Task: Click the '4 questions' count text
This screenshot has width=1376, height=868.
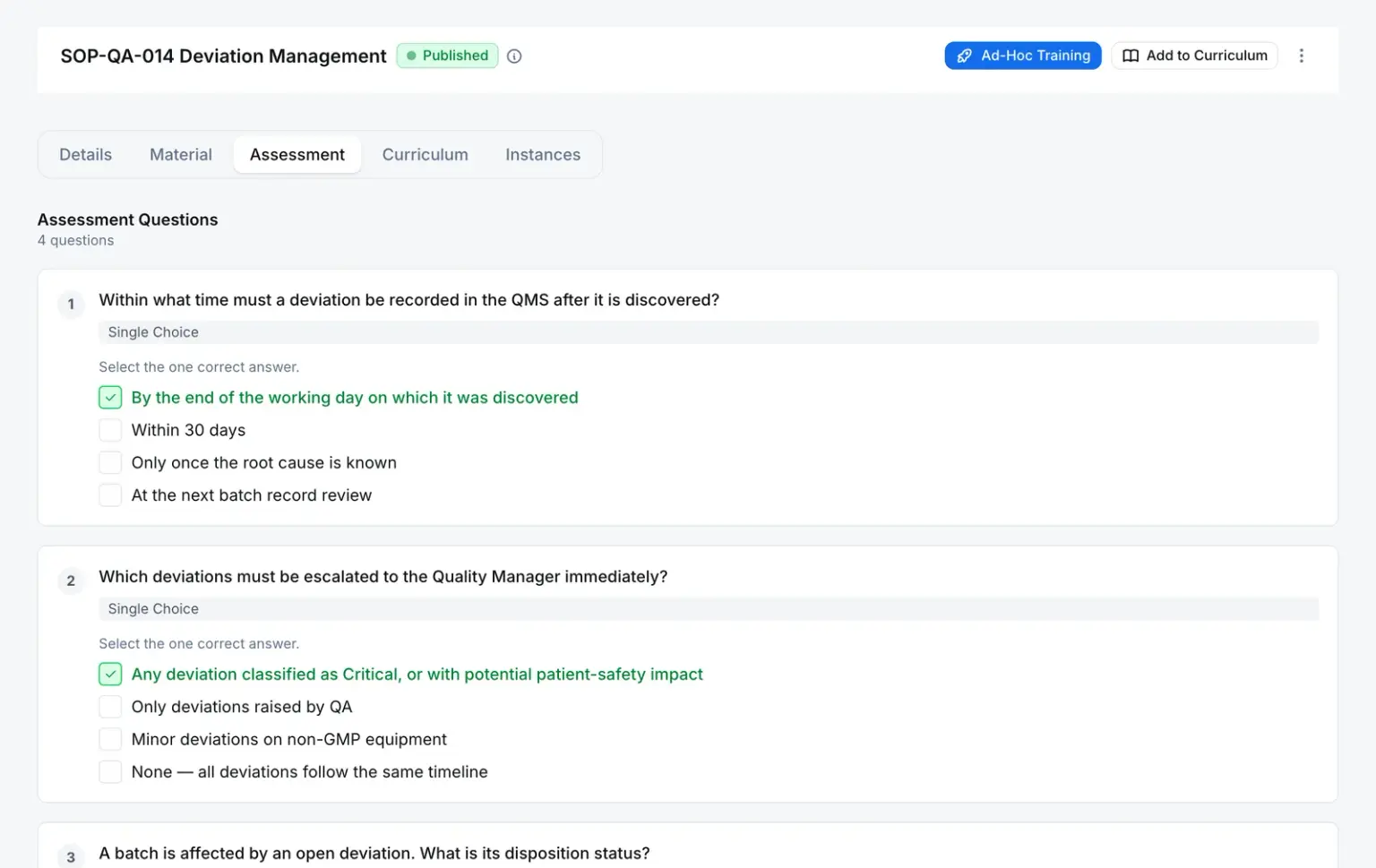Action: 76,241
